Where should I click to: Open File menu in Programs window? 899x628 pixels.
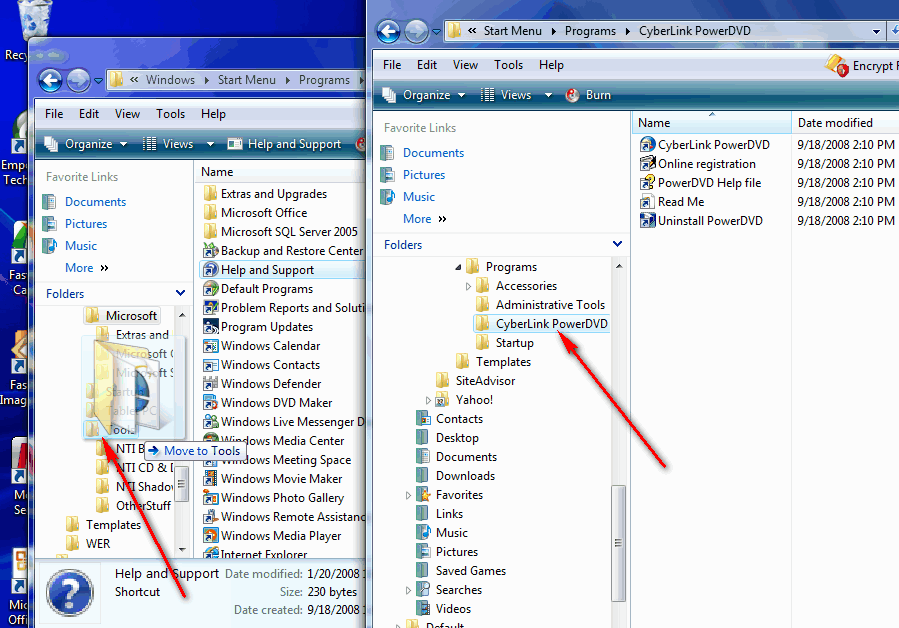click(x=54, y=114)
